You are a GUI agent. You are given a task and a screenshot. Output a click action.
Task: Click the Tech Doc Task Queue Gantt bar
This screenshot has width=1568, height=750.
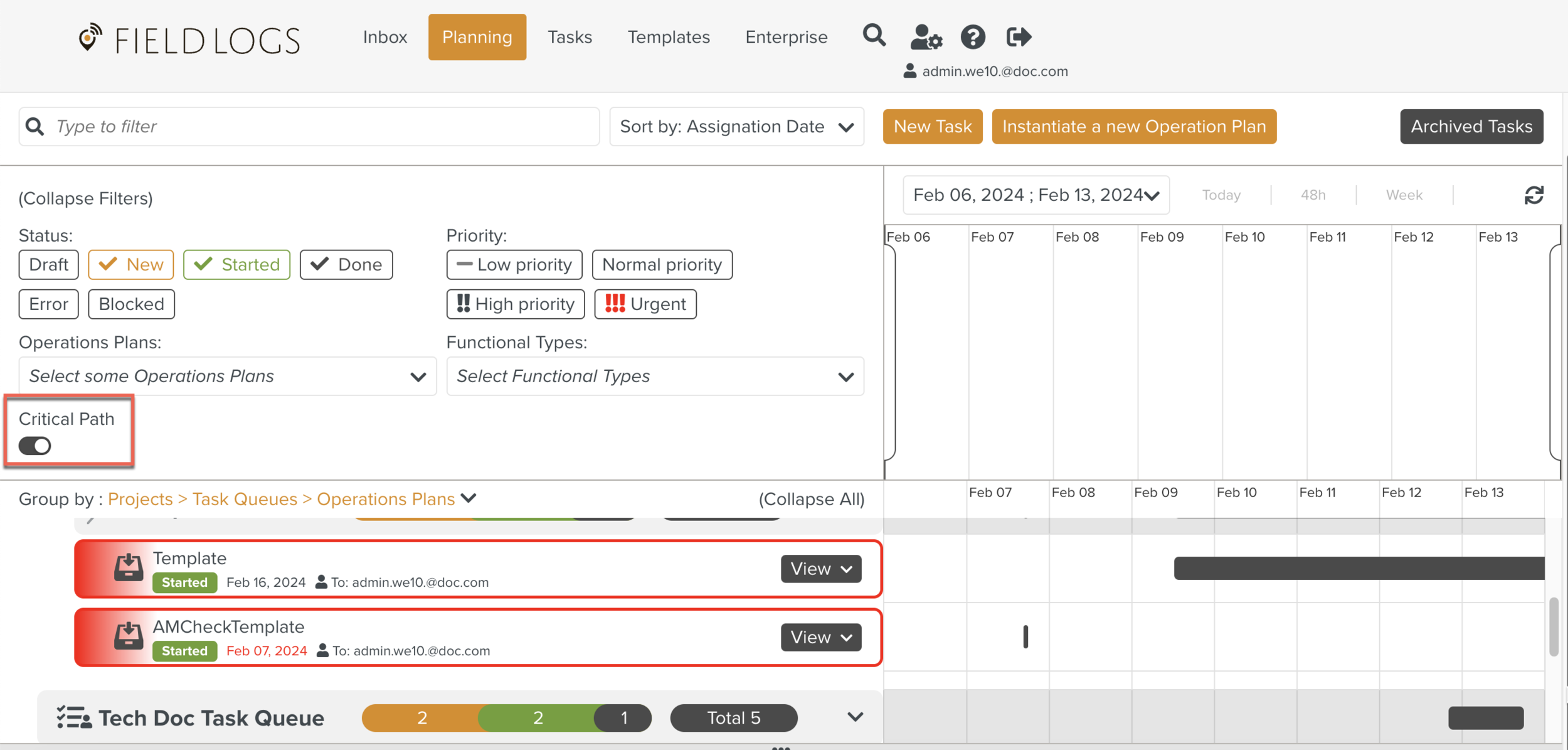tap(1486, 718)
